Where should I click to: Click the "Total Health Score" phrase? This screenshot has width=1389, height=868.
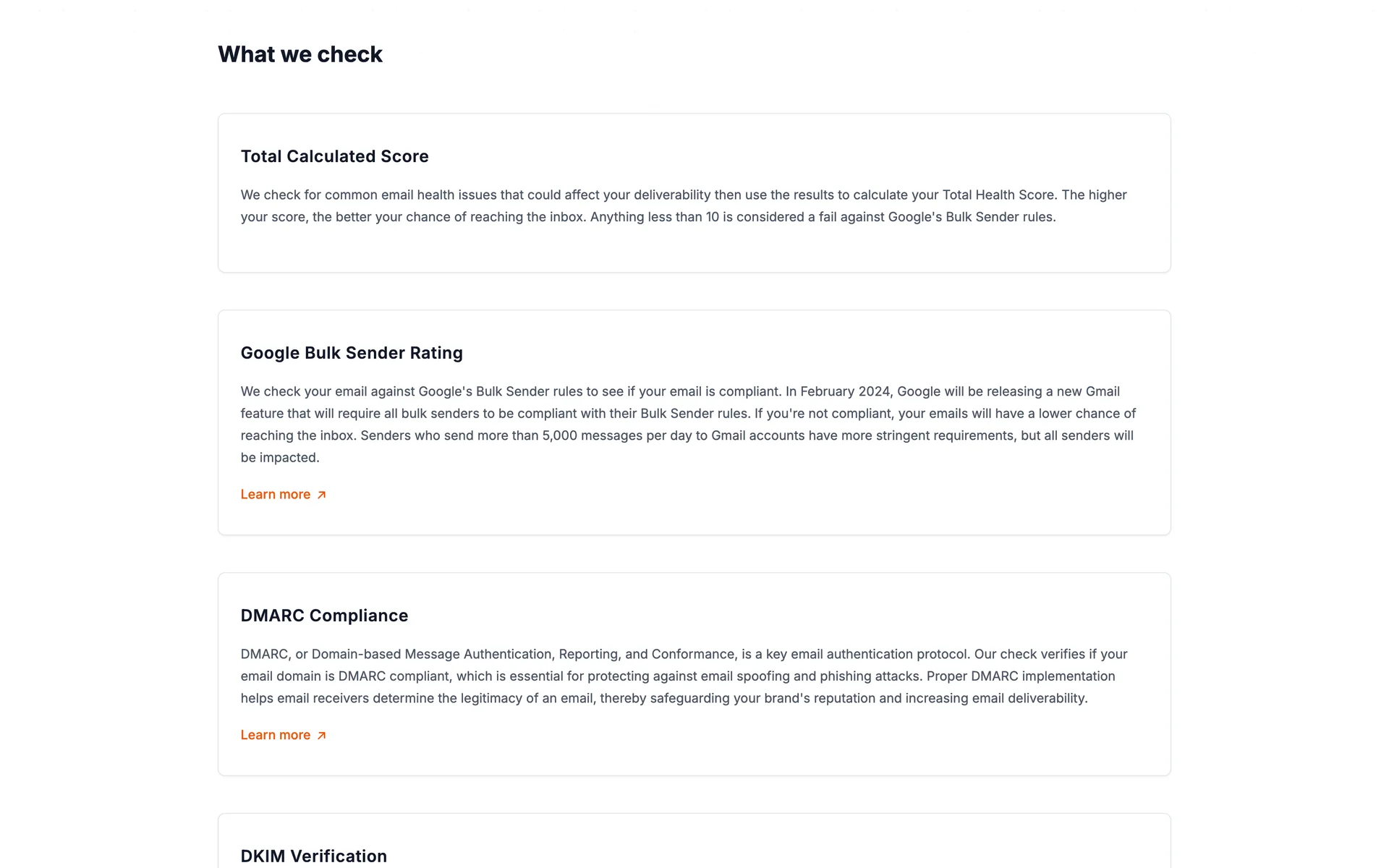pyautogui.click(x=998, y=195)
